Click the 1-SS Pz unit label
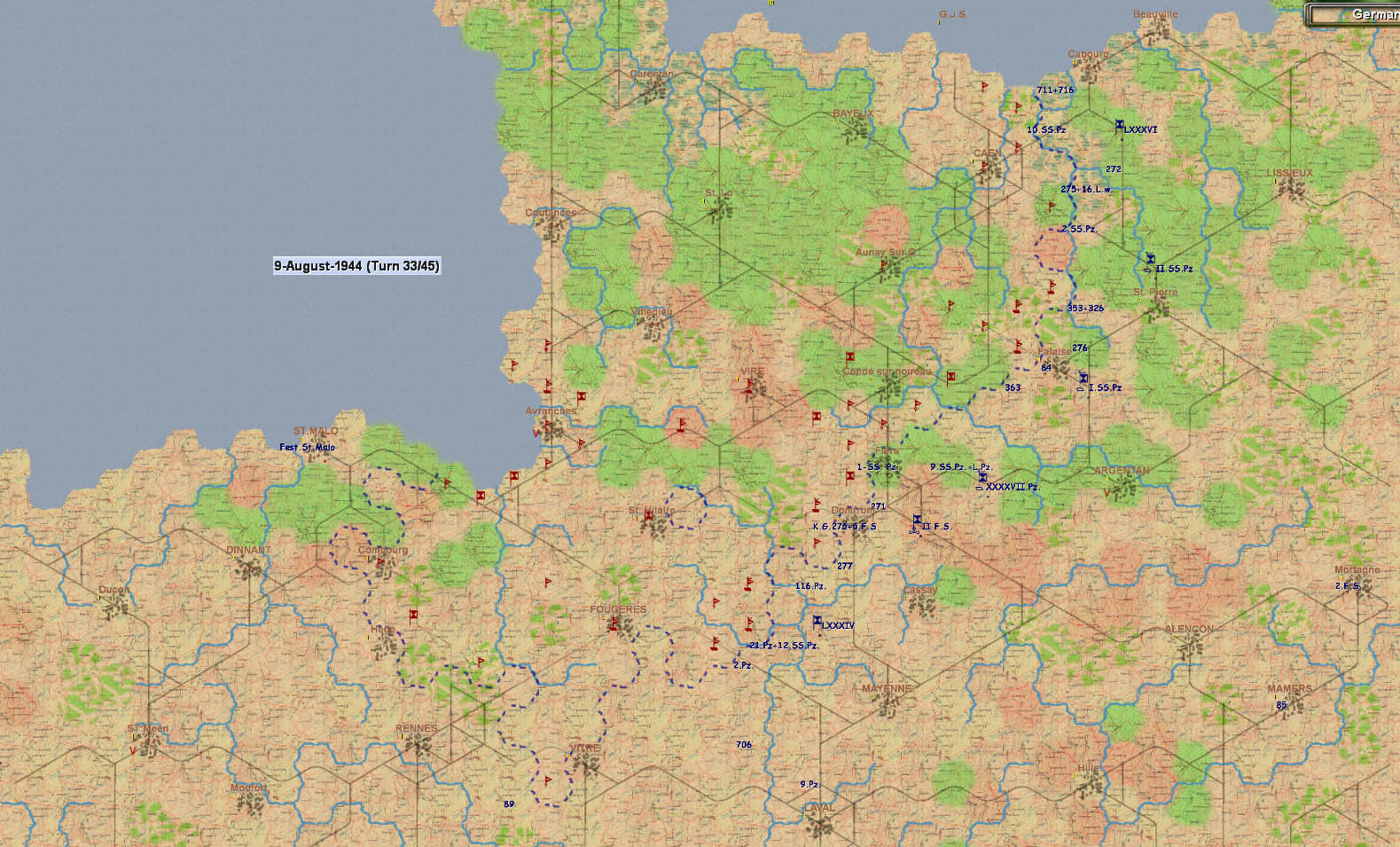Screen dimensions: 1400x847 [x=877, y=467]
